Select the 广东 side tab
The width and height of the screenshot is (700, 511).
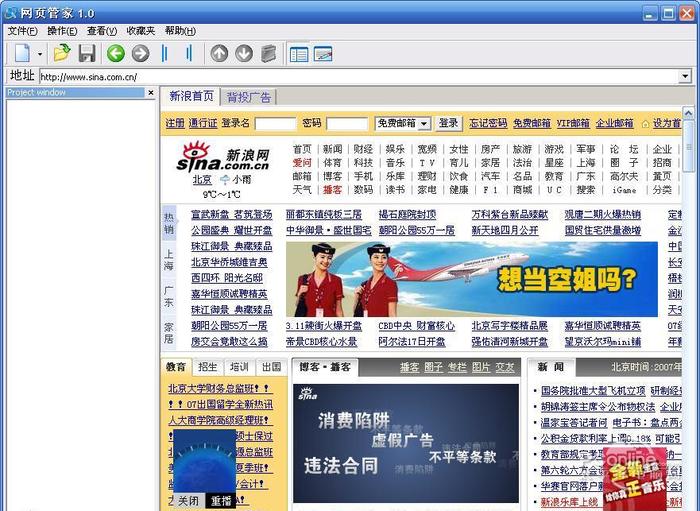pos(169,296)
